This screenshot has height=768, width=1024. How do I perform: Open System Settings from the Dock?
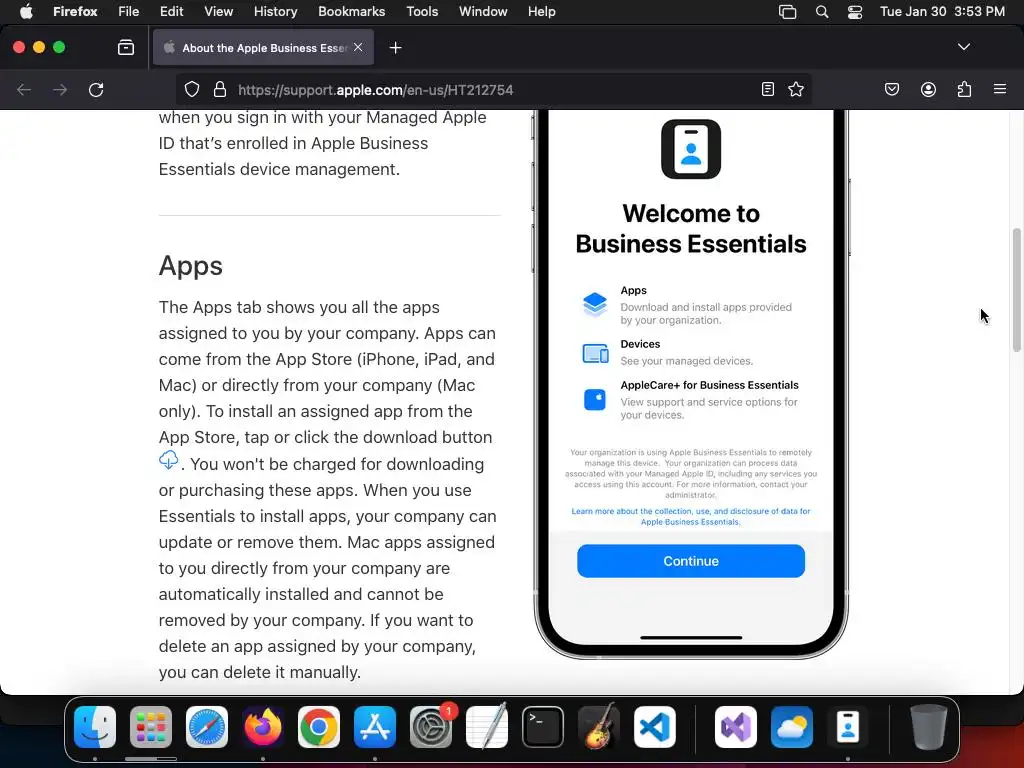[431, 727]
